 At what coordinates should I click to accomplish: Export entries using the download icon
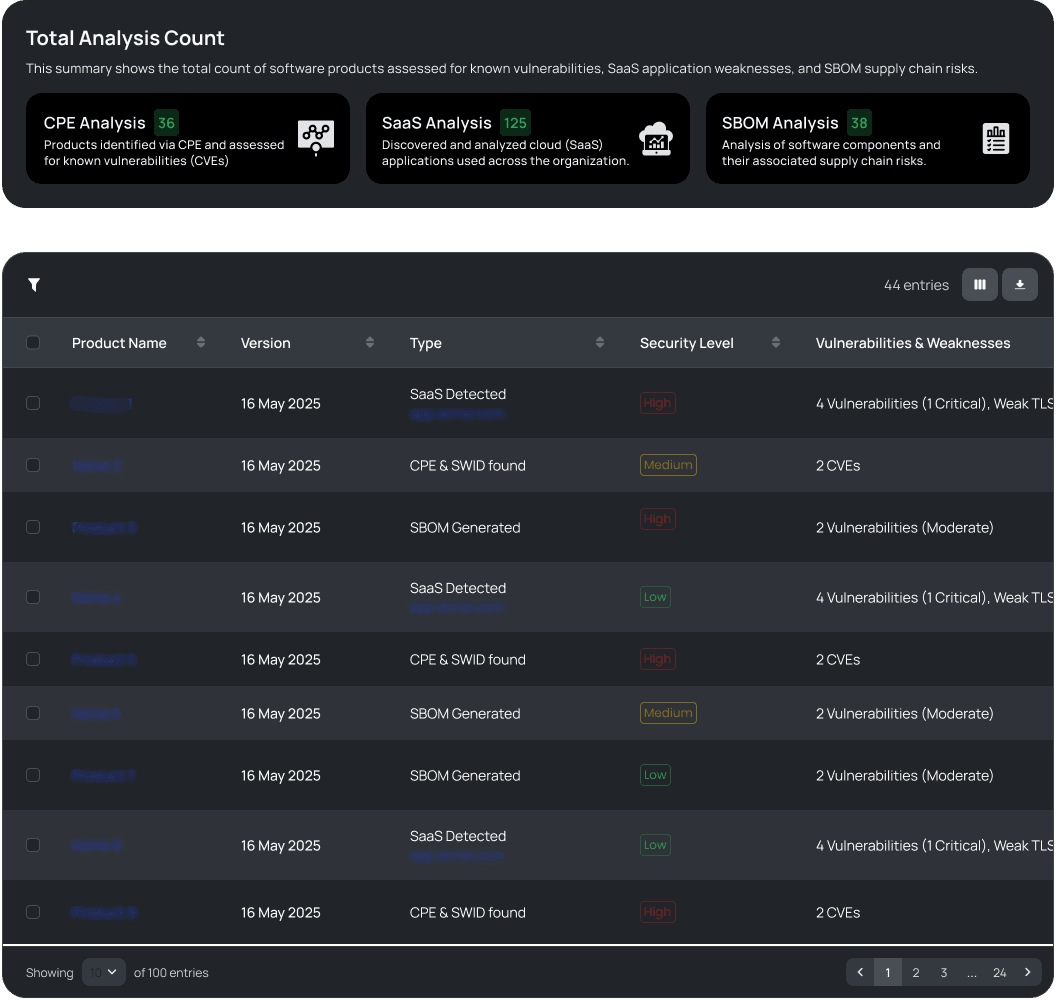pyautogui.click(x=1019, y=284)
